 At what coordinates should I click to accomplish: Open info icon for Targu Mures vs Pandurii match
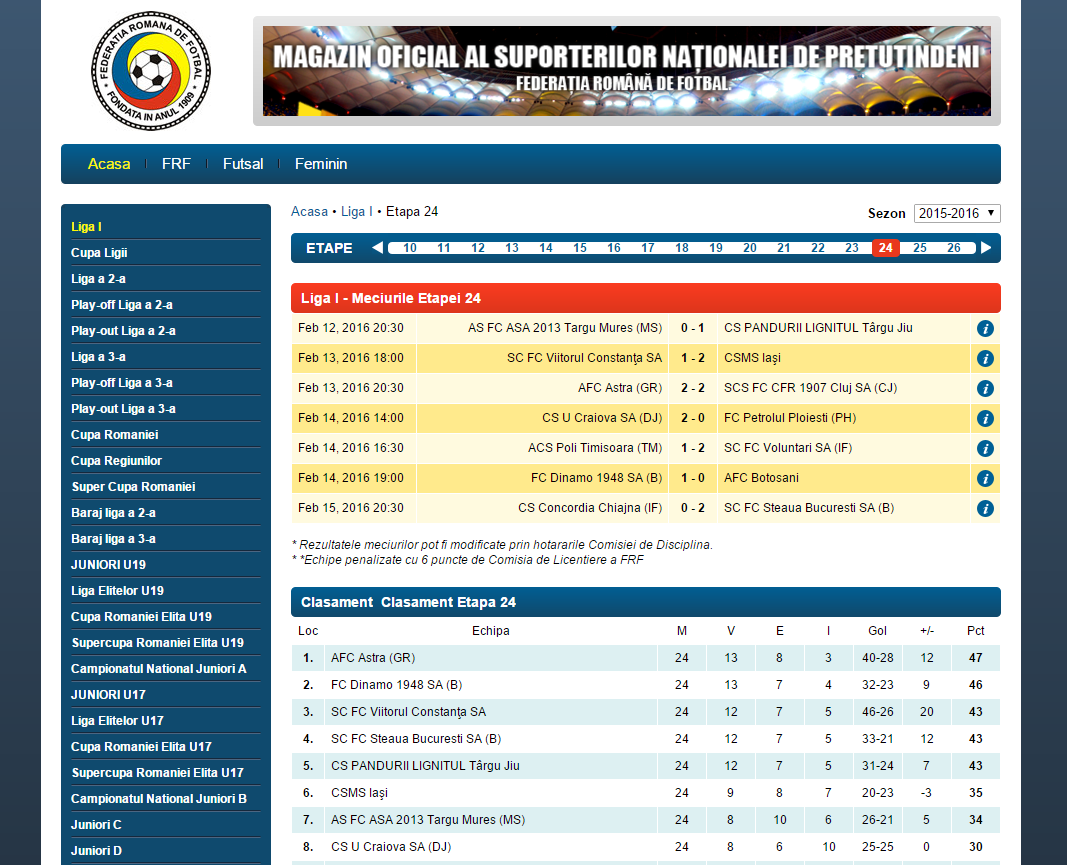point(985,329)
